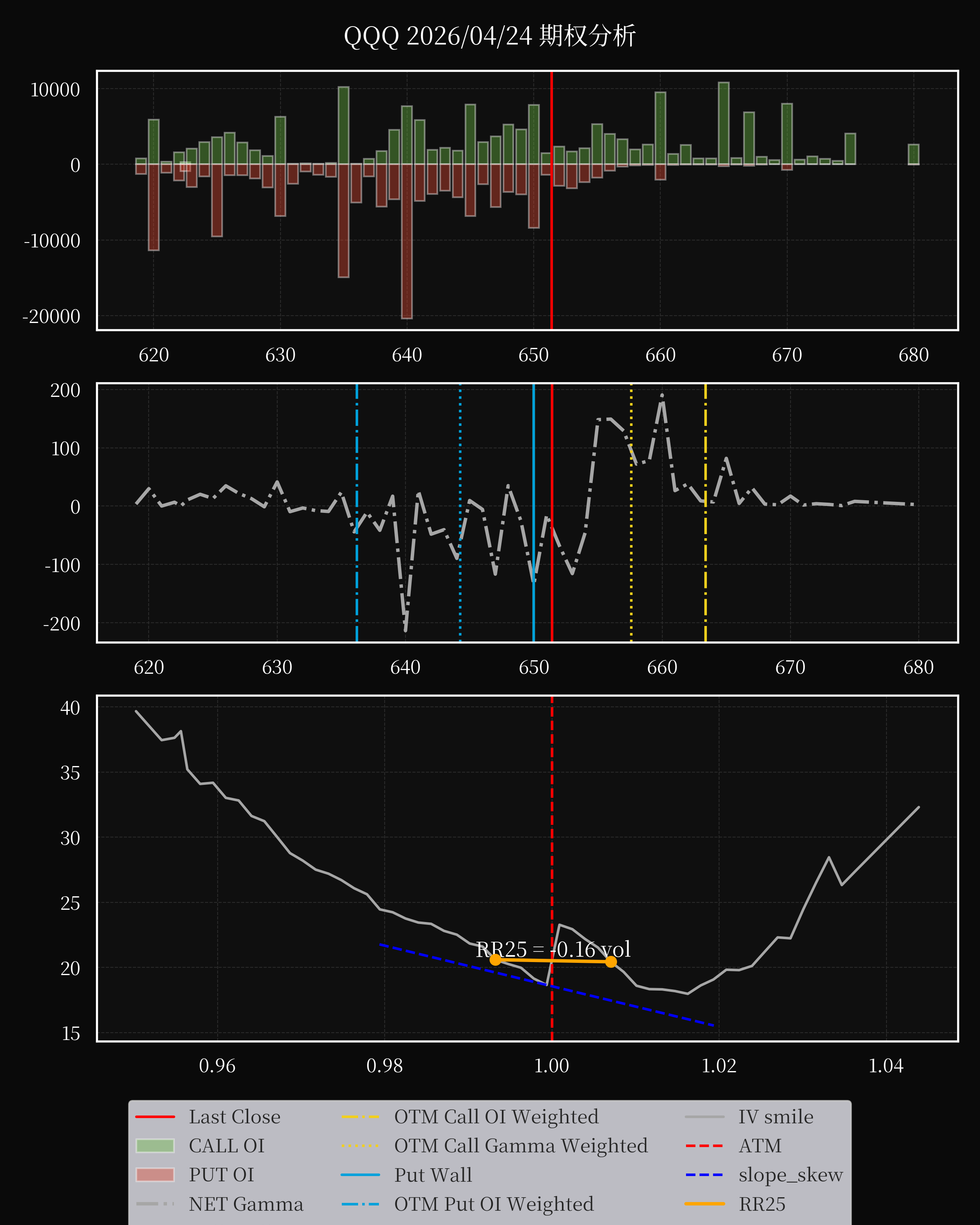Click the tallest red put OI bar at 640
Viewport: 980px width, 1225px height.
coord(407,241)
